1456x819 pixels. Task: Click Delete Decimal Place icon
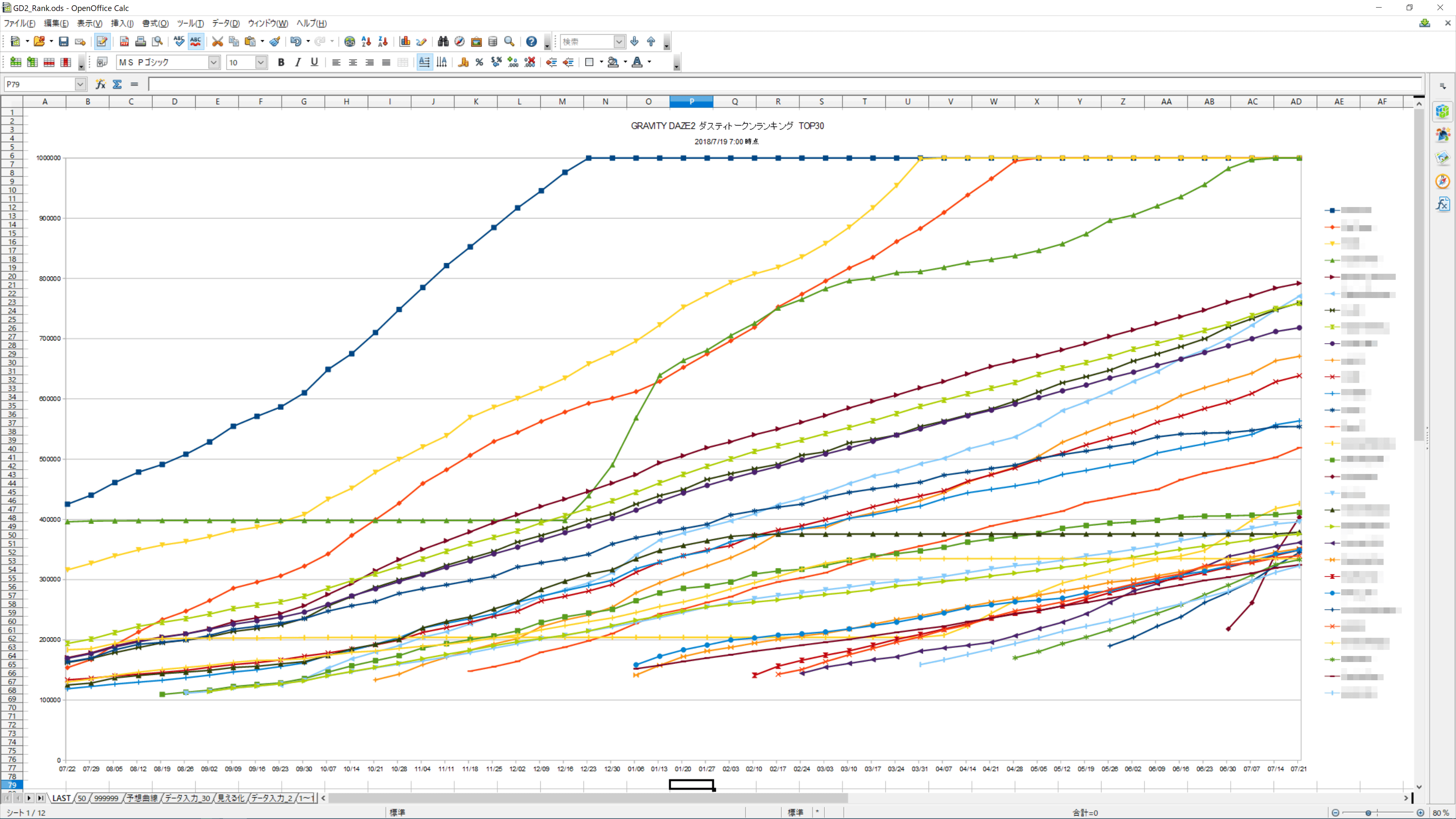pyautogui.click(x=530, y=62)
